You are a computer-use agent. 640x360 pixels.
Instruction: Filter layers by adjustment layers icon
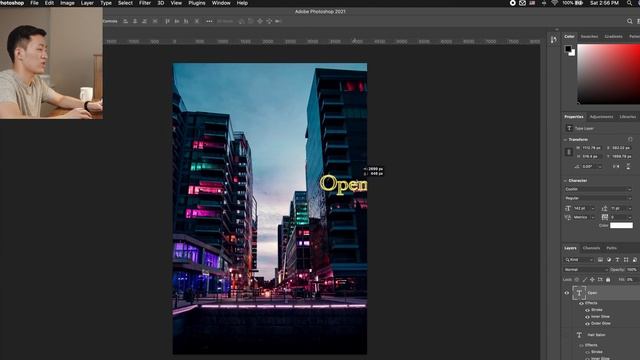click(609, 260)
